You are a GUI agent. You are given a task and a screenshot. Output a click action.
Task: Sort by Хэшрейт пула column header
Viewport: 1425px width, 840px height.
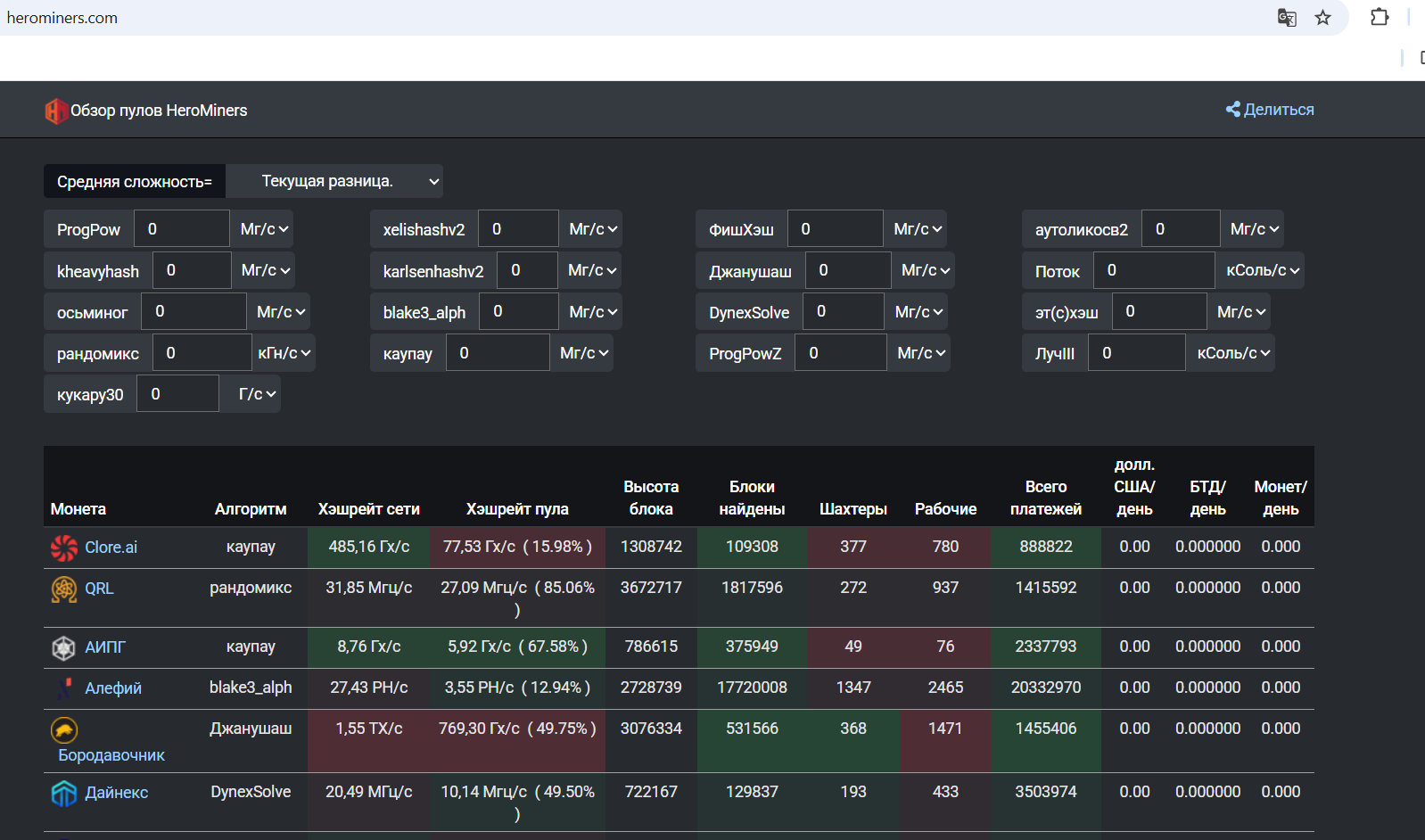pos(517,509)
